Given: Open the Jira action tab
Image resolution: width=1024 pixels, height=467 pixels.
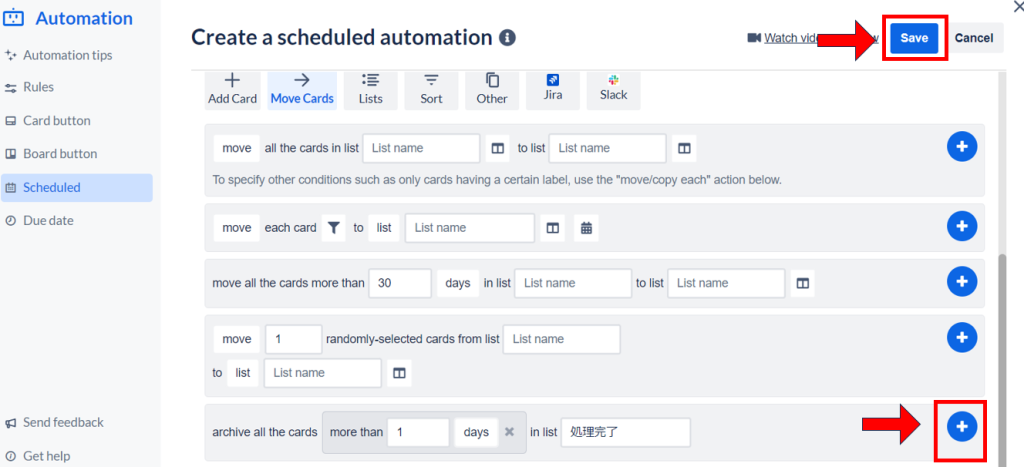Looking at the screenshot, I should (x=553, y=89).
